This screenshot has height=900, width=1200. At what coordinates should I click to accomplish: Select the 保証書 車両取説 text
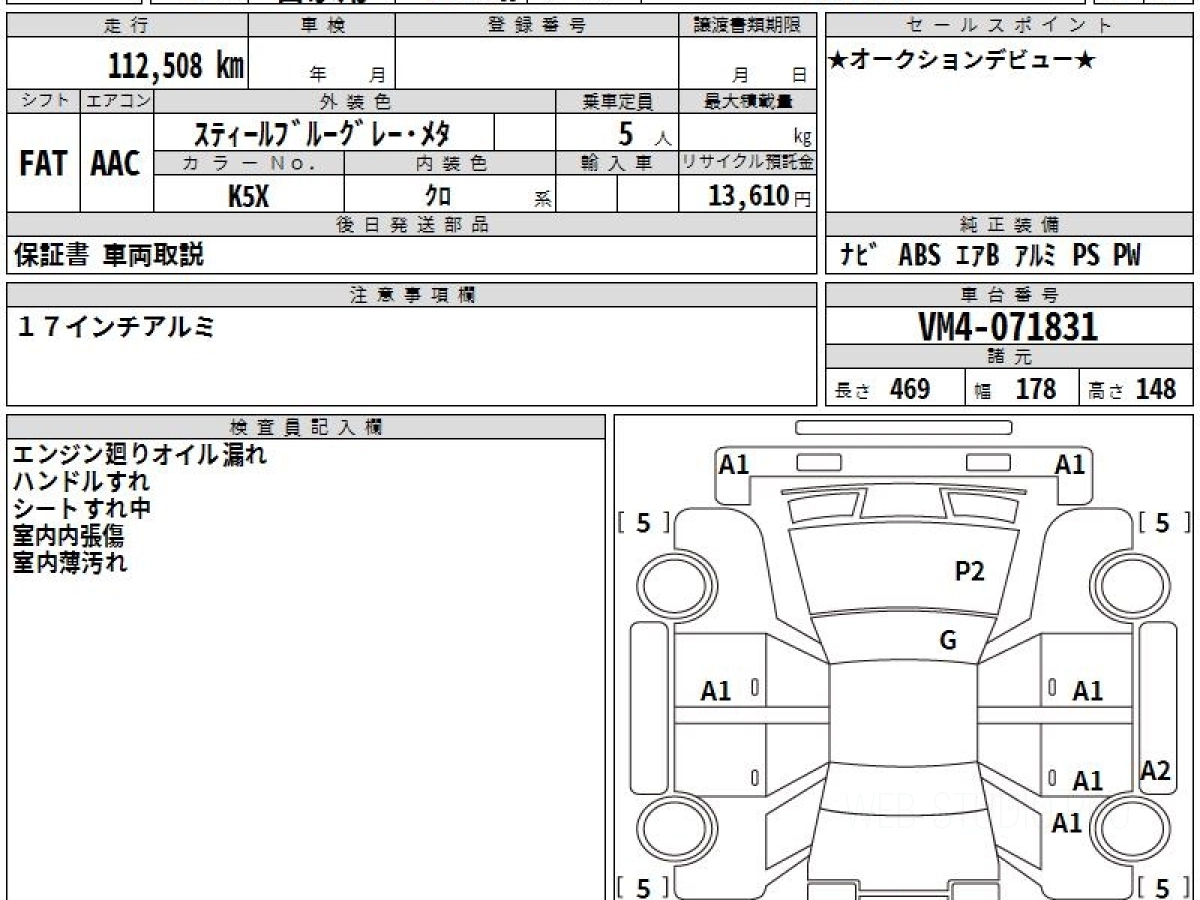pyautogui.click(x=109, y=256)
